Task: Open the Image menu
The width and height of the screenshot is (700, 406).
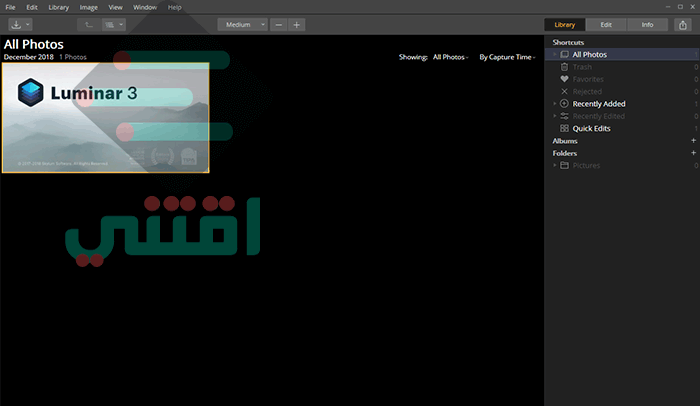Action: pos(88,7)
